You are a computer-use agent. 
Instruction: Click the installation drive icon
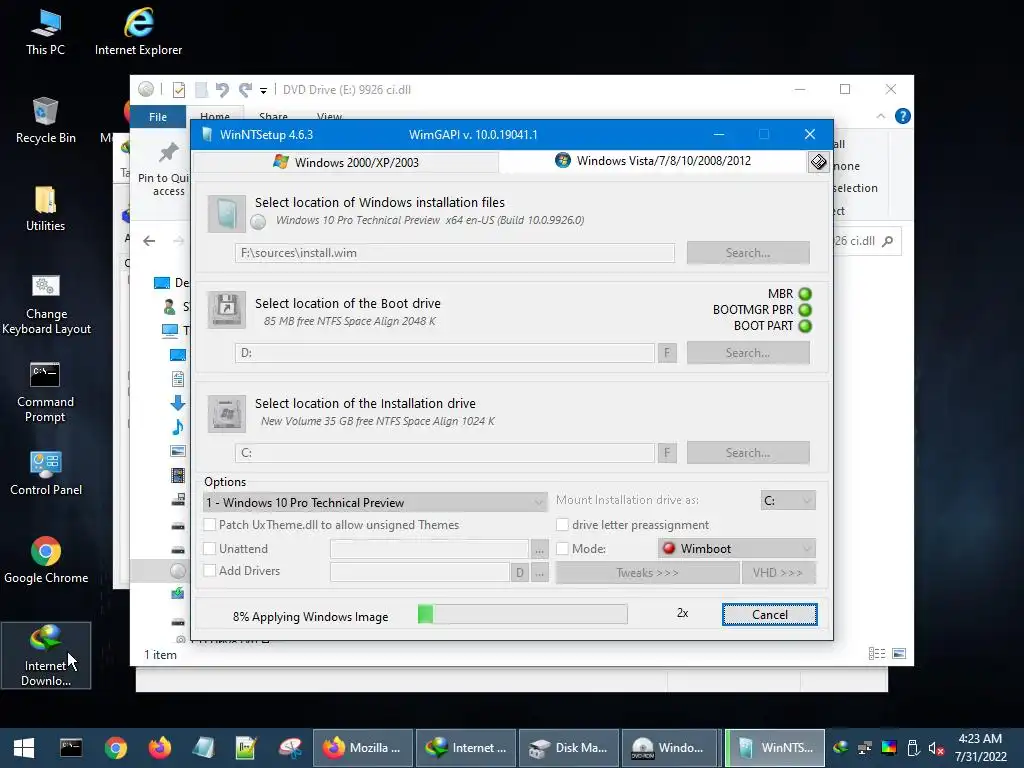[227, 413]
